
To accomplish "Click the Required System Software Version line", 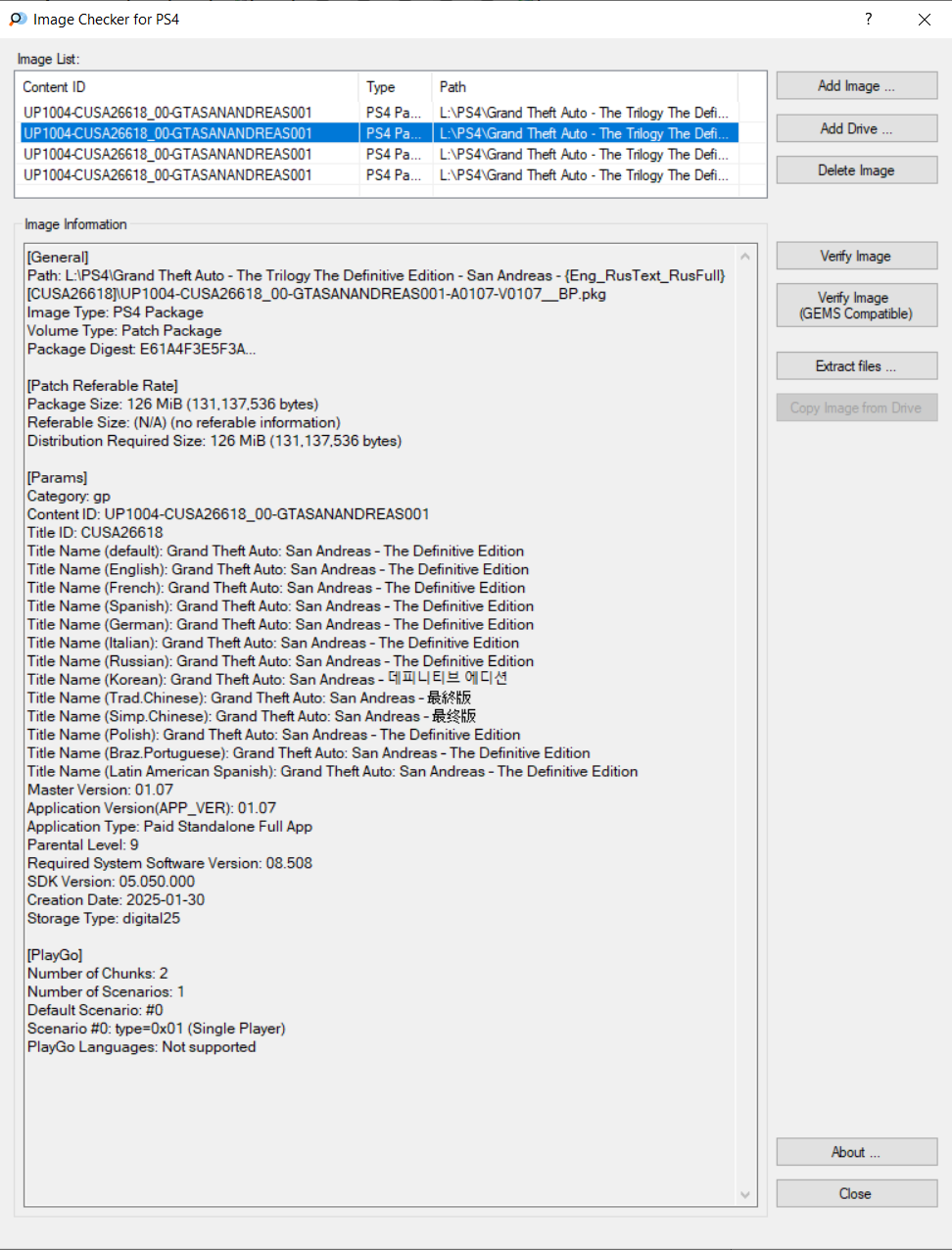I will pos(169,863).
